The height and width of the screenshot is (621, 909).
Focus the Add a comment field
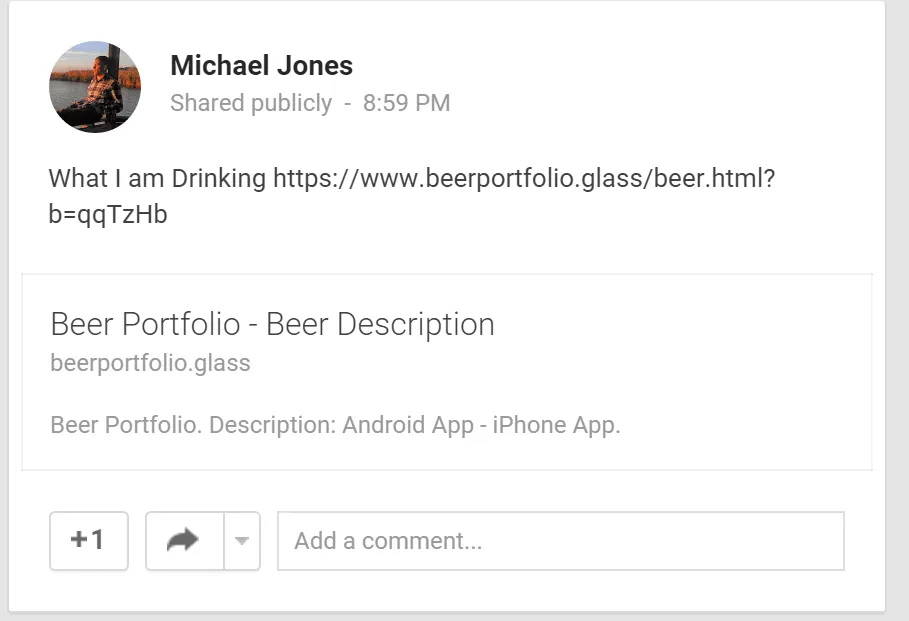coord(561,541)
